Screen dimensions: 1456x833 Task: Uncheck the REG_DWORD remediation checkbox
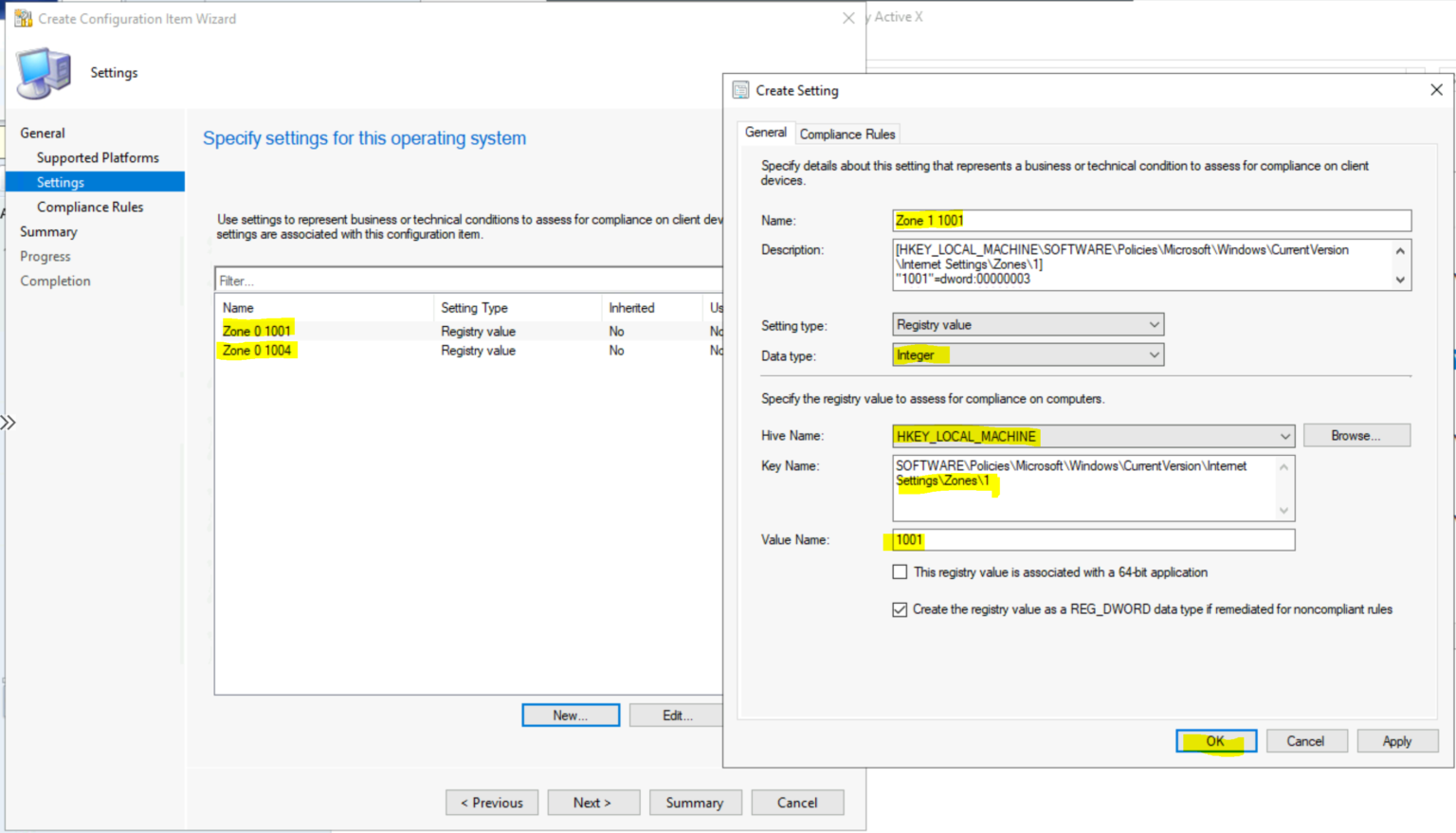pyautogui.click(x=900, y=609)
